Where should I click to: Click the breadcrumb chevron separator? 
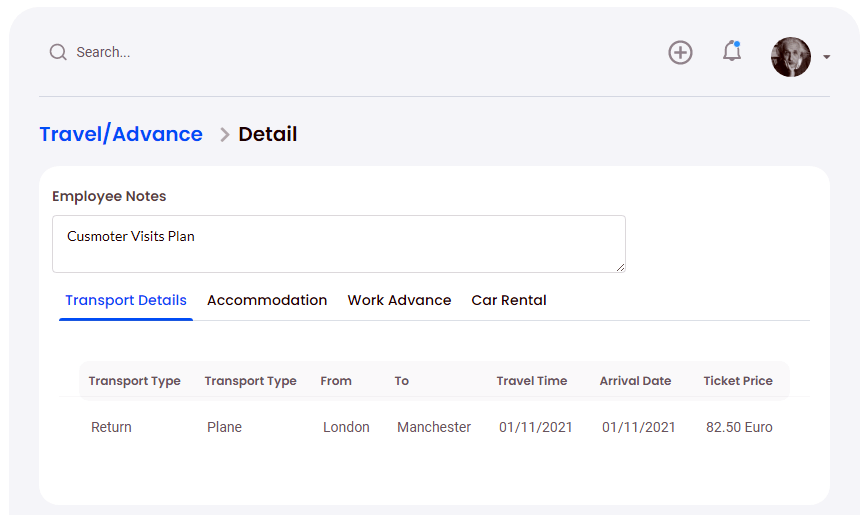click(x=224, y=135)
